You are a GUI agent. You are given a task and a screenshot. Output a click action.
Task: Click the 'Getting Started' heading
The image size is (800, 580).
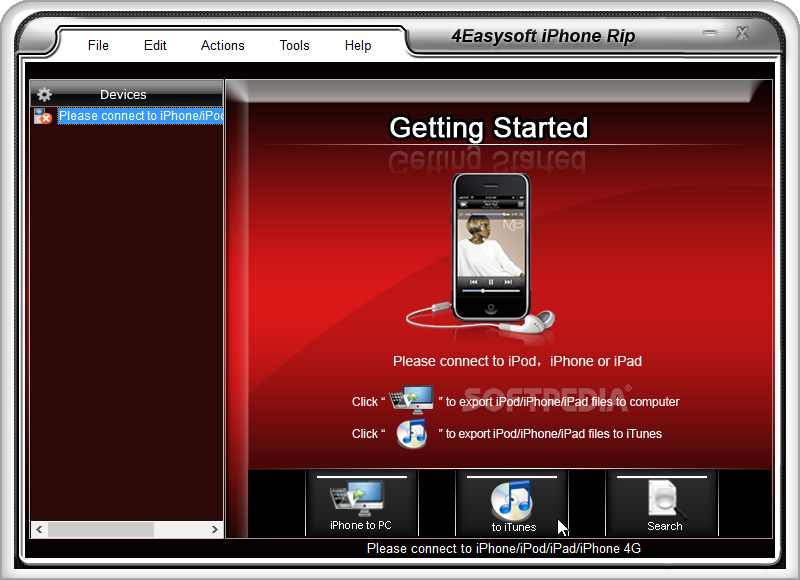(x=489, y=128)
